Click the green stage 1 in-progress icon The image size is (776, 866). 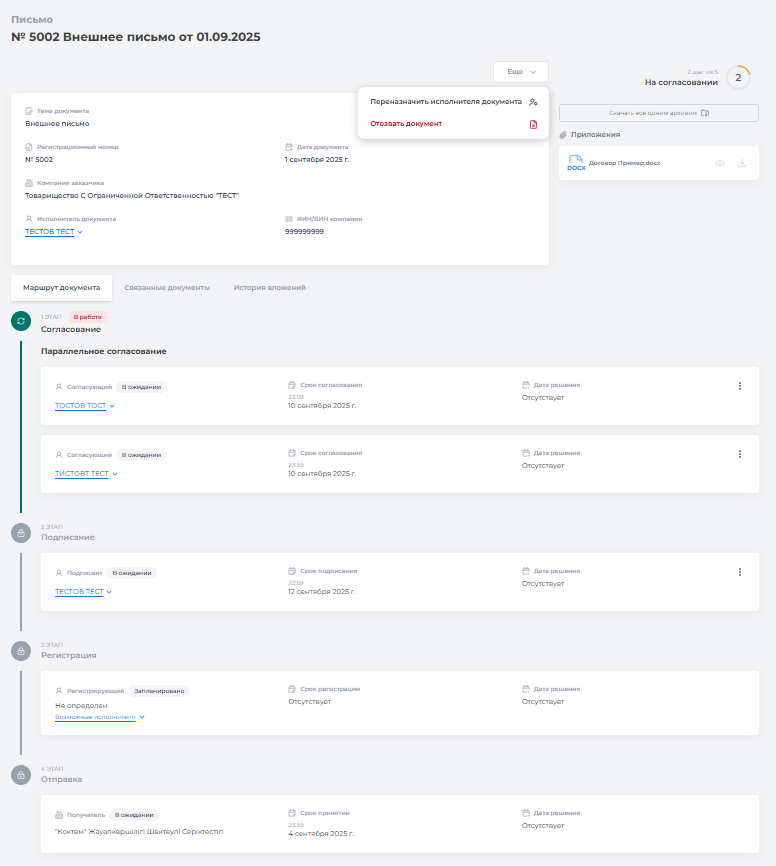point(20,320)
